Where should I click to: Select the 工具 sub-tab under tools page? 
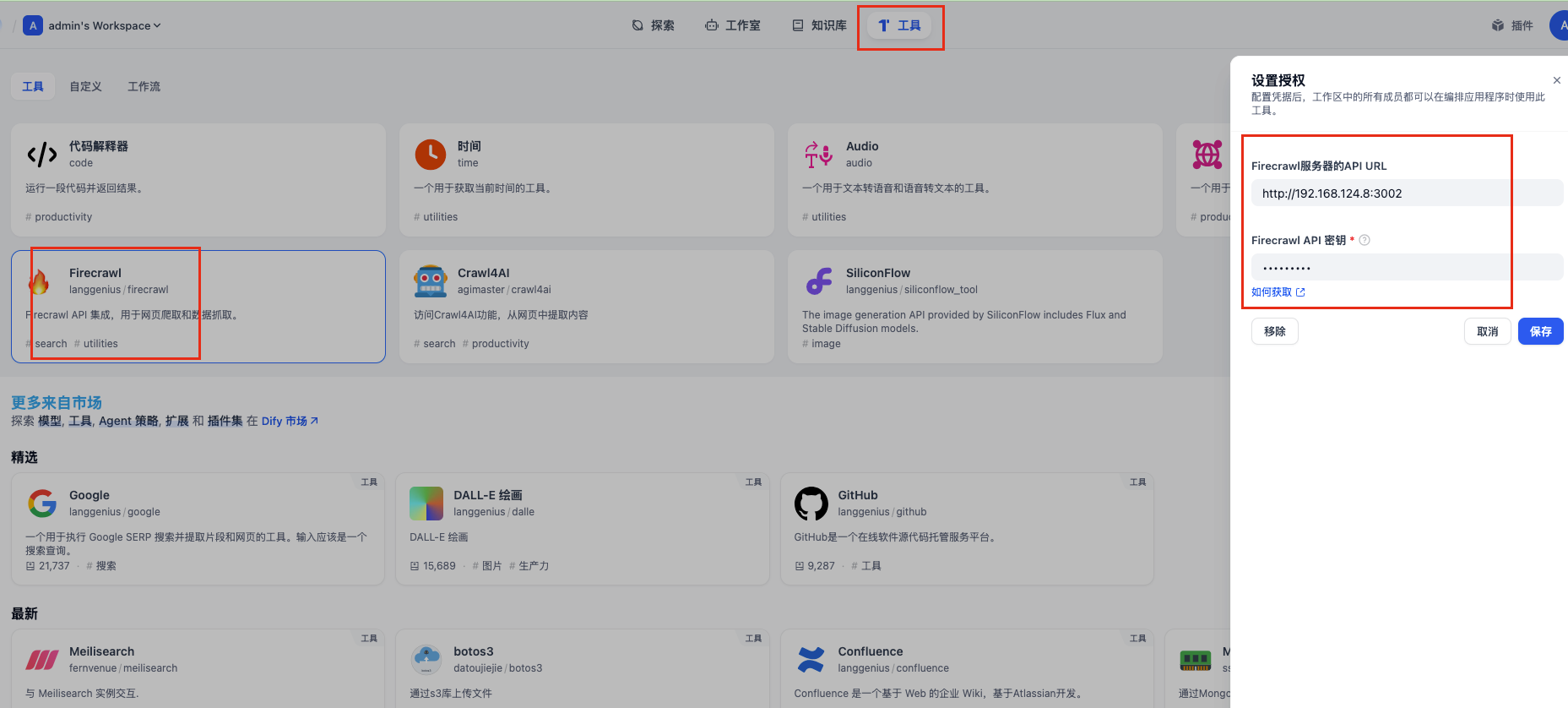[x=33, y=86]
